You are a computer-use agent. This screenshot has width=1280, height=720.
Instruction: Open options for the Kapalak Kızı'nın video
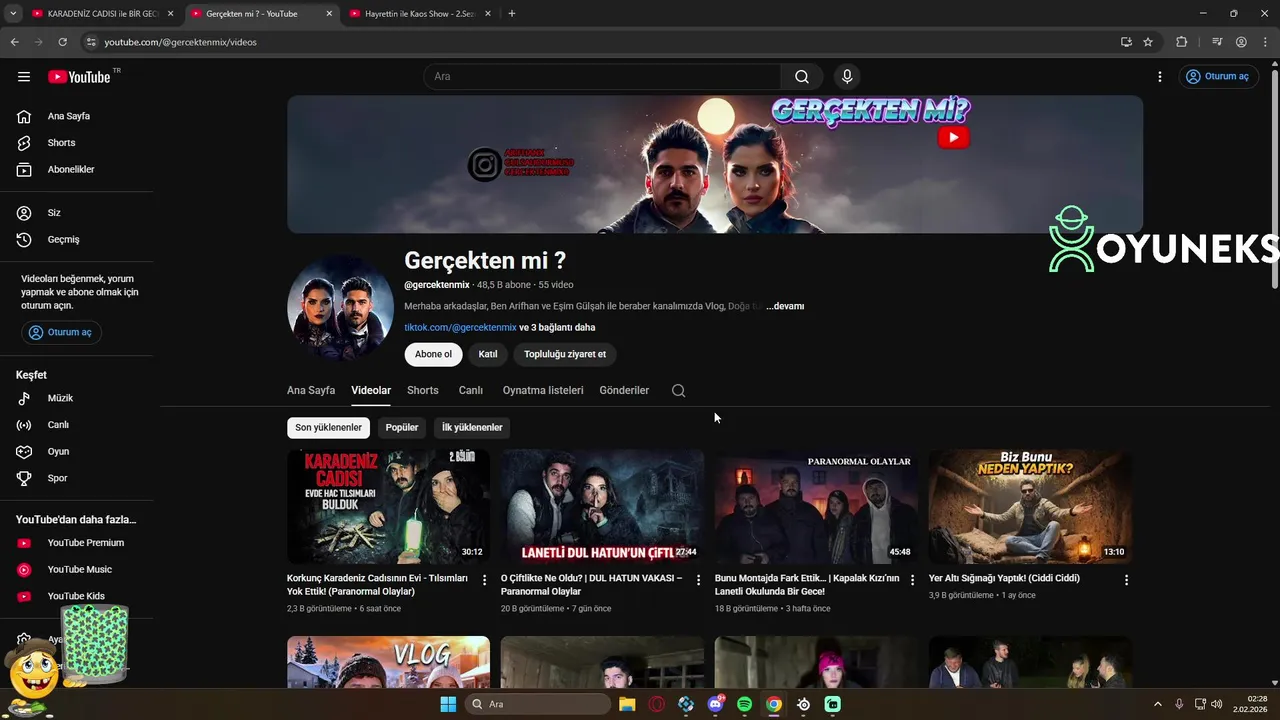coord(912,580)
